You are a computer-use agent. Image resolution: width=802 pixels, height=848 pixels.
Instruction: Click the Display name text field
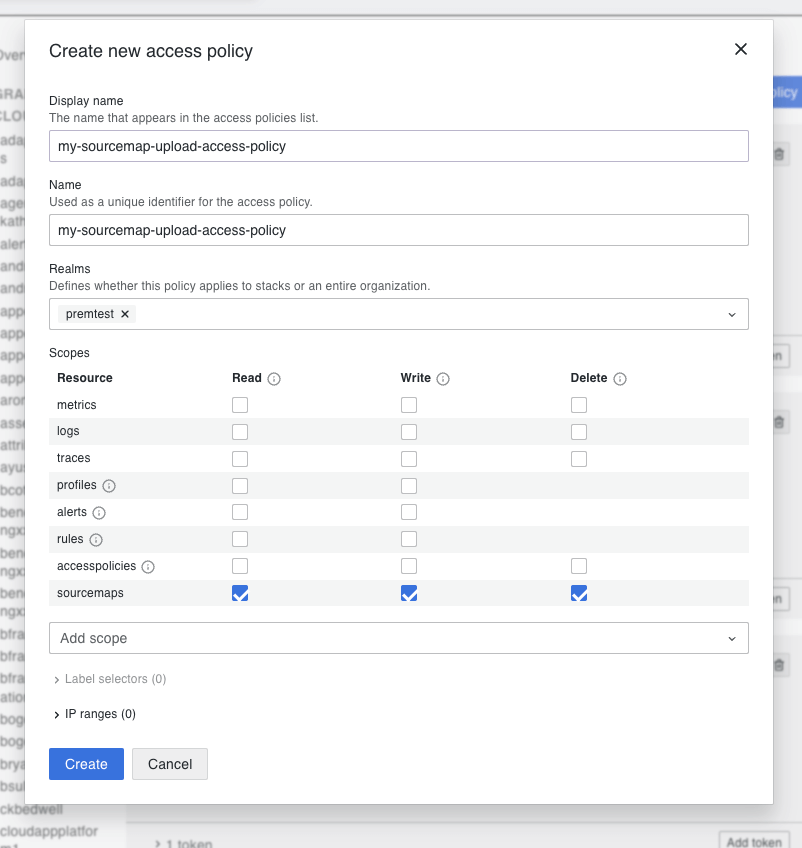[398, 146]
